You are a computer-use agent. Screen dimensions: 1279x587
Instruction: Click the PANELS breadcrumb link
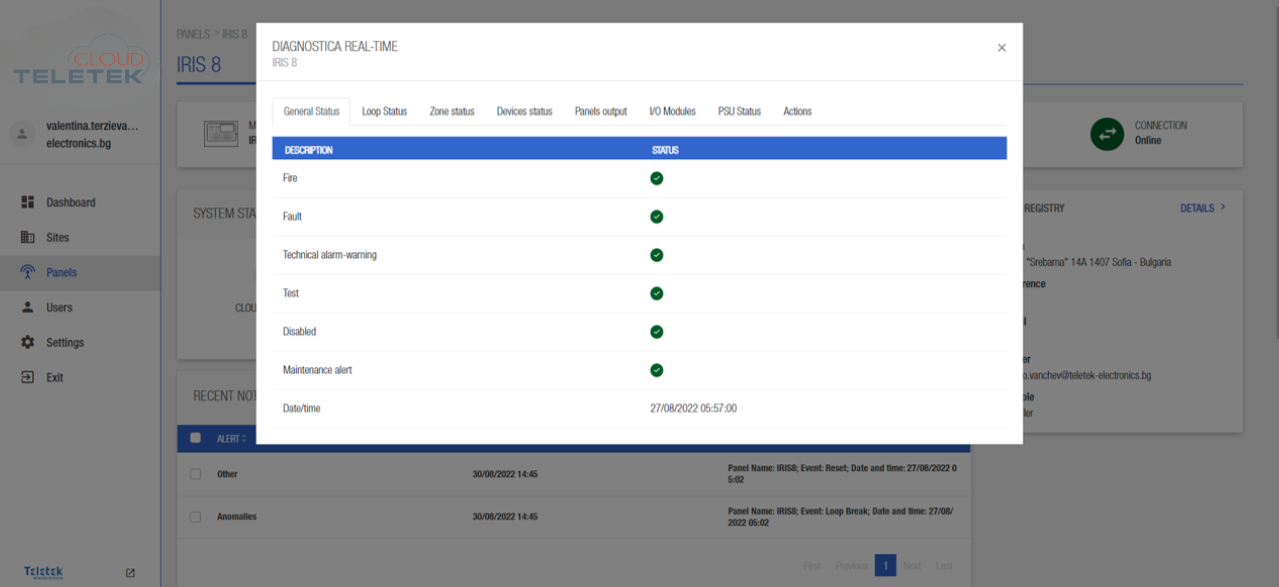pyautogui.click(x=193, y=34)
